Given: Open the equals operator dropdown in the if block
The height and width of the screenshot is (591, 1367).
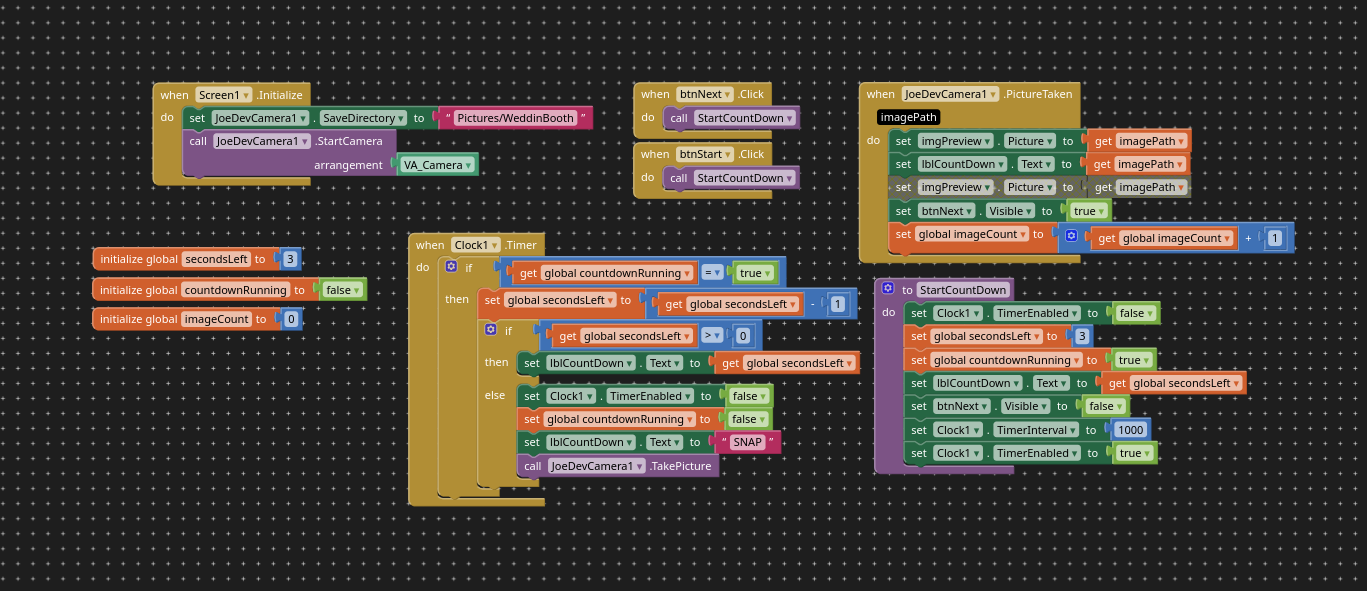Looking at the screenshot, I should tap(712, 273).
